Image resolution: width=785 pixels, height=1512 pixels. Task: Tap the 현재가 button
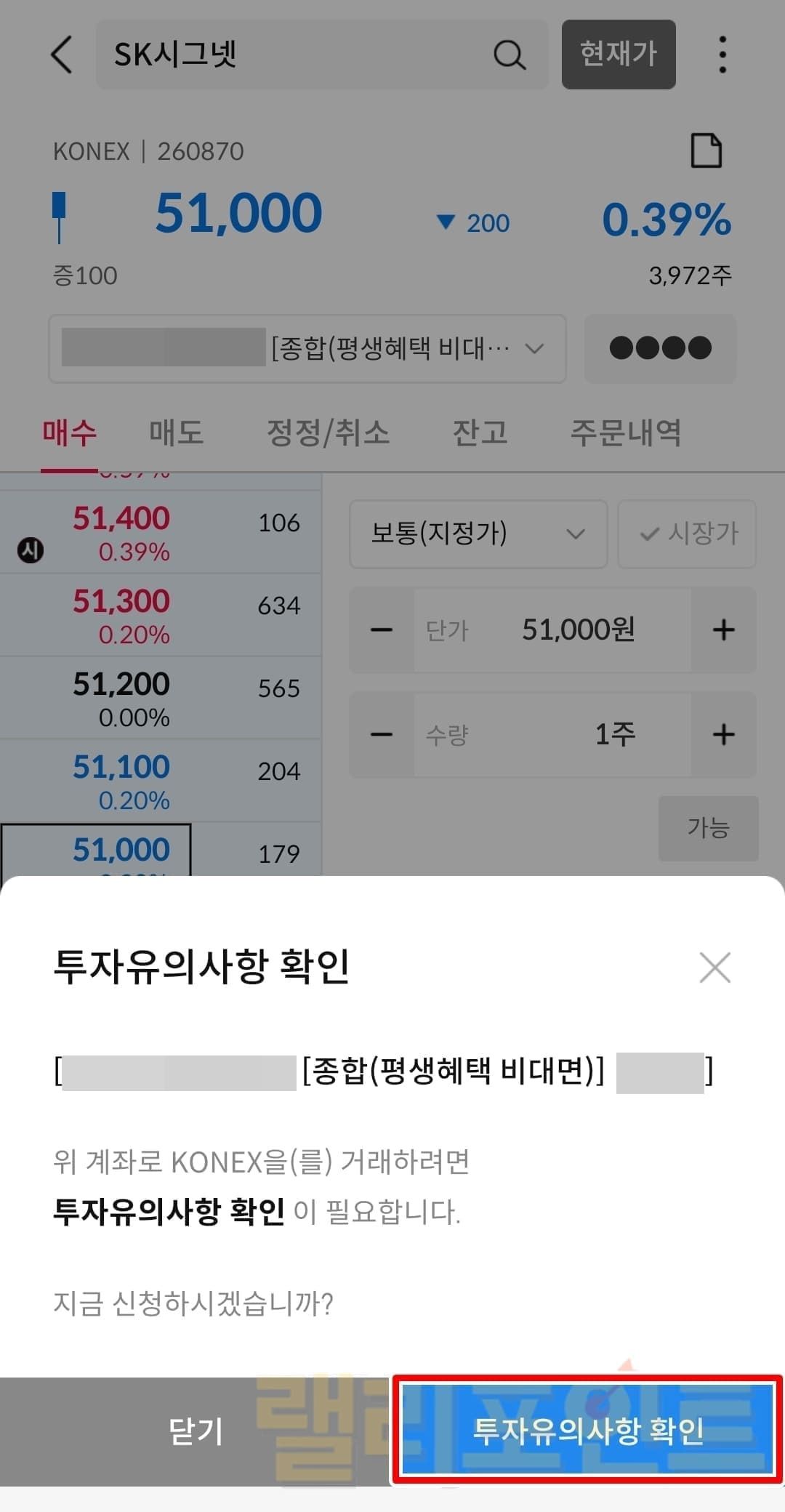point(619,55)
